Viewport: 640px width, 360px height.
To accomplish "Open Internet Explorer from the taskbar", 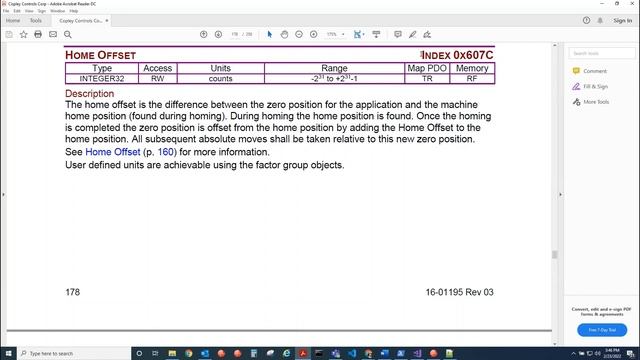I will [287, 353].
